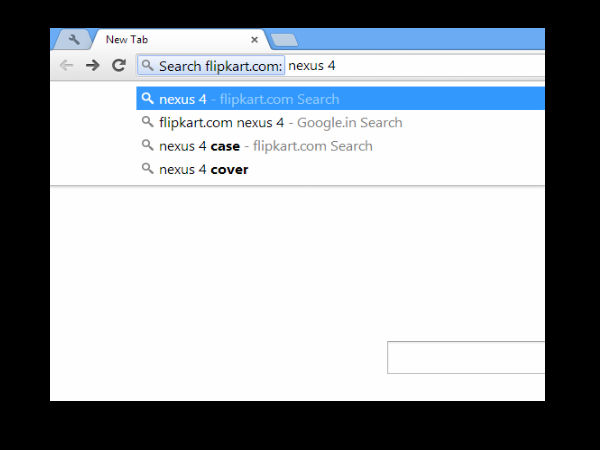Click the empty tab strip beside the new tab button
Viewport: 600px width, 450px height.
click(420, 39)
